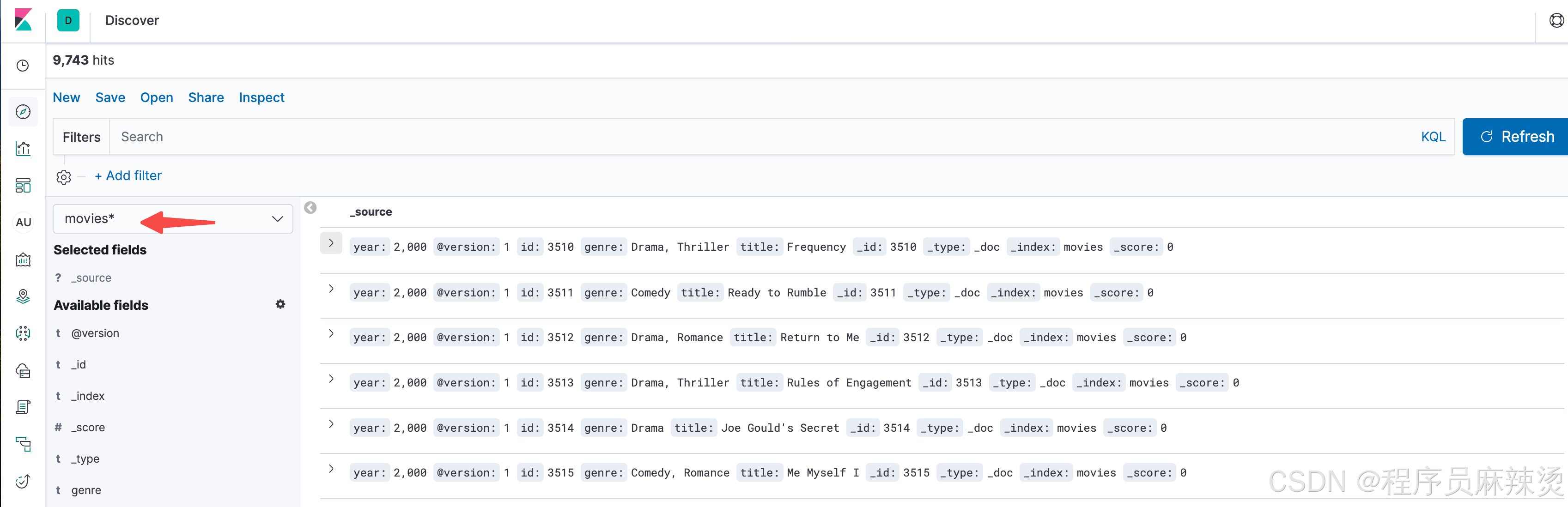Click the recently viewed clock icon

[23, 66]
